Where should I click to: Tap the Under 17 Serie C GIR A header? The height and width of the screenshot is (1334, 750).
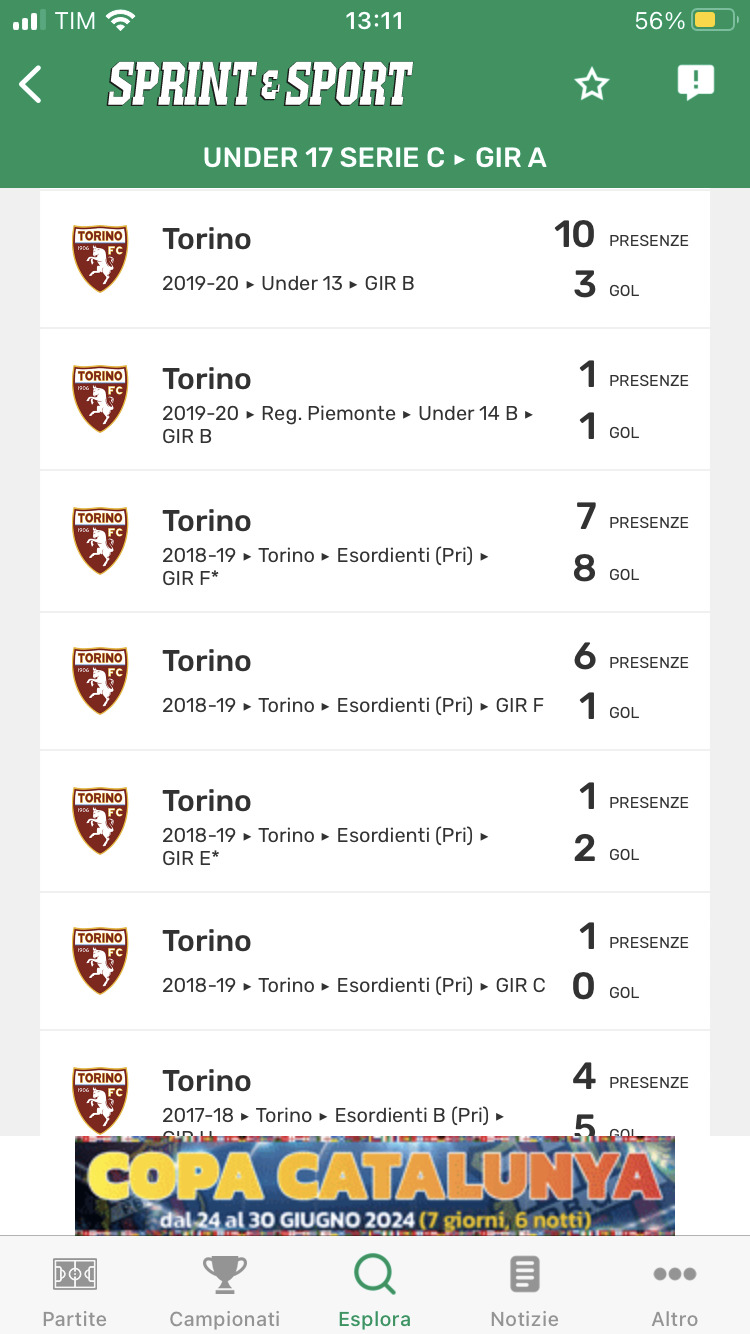click(375, 158)
